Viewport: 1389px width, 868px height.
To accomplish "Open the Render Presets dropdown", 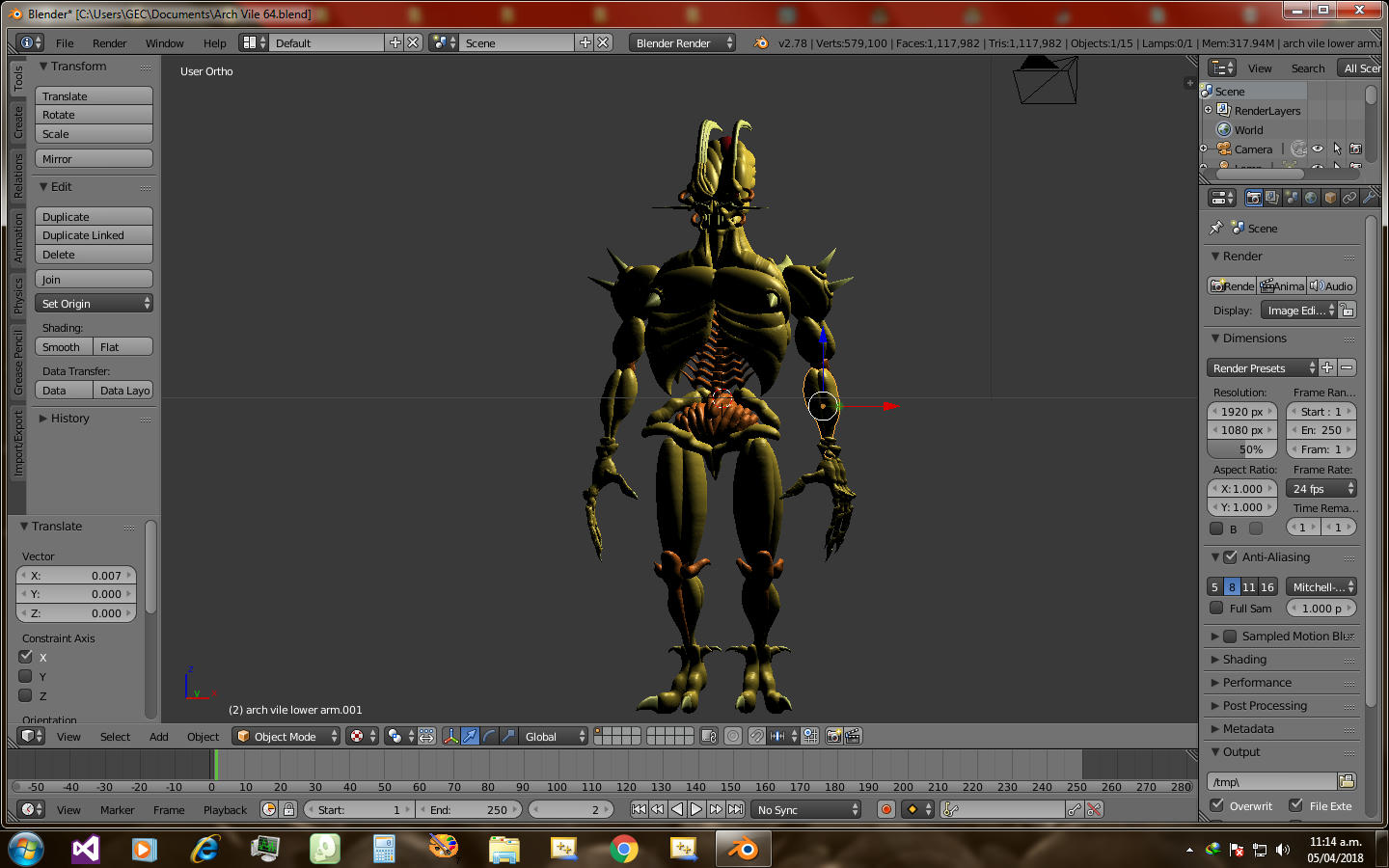I will tap(1262, 367).
